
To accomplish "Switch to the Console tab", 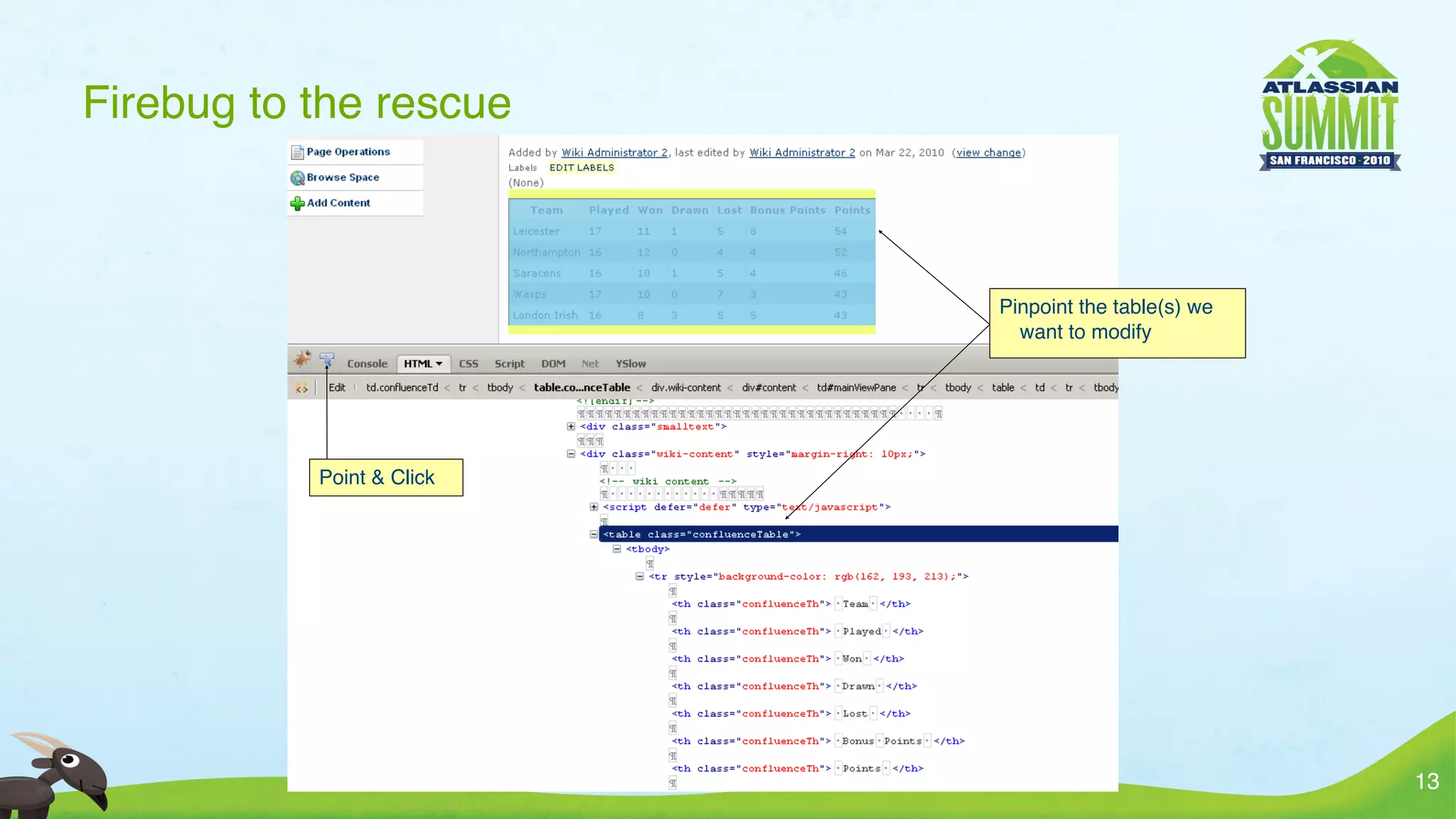I will (367, 364).
